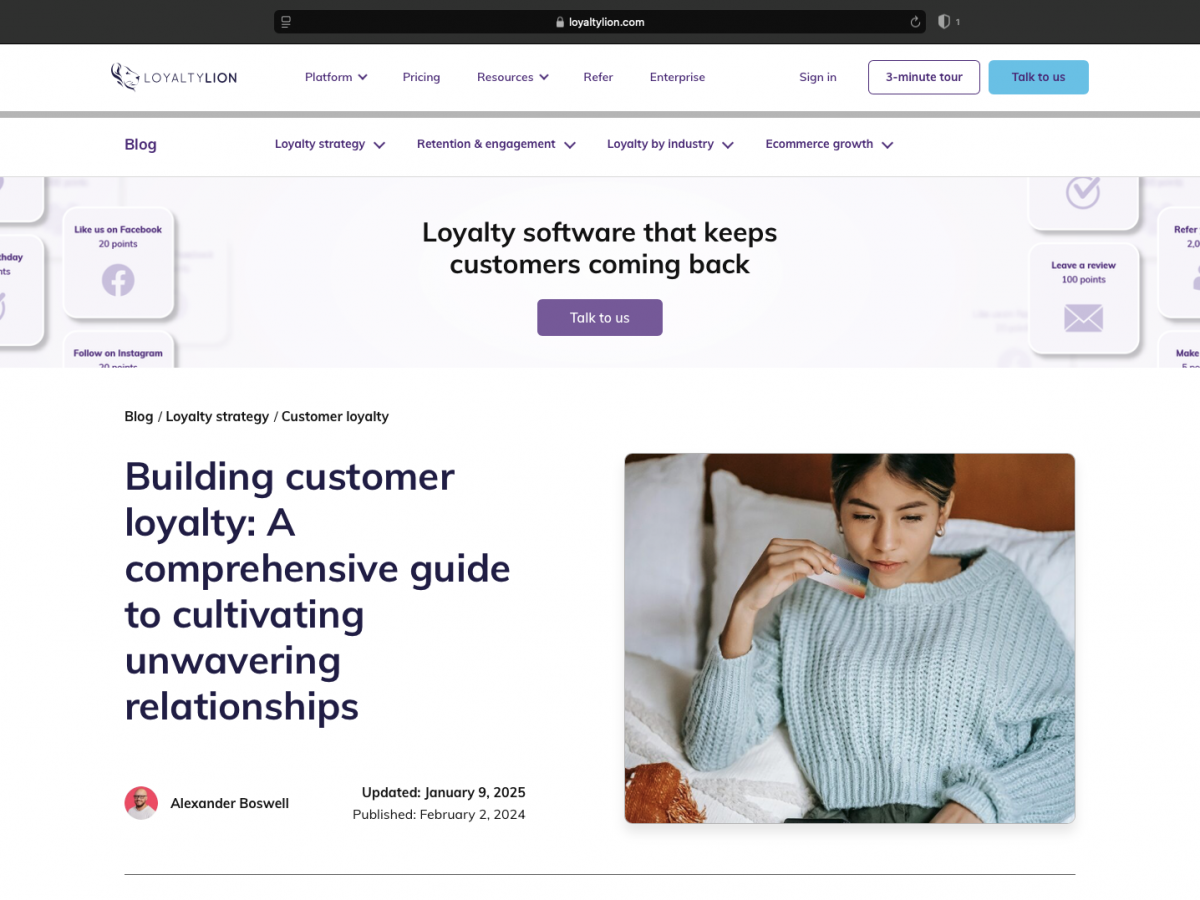Click the tab overview icon in address bar
The image size is (1200, 900).
(x=286, y=22)
